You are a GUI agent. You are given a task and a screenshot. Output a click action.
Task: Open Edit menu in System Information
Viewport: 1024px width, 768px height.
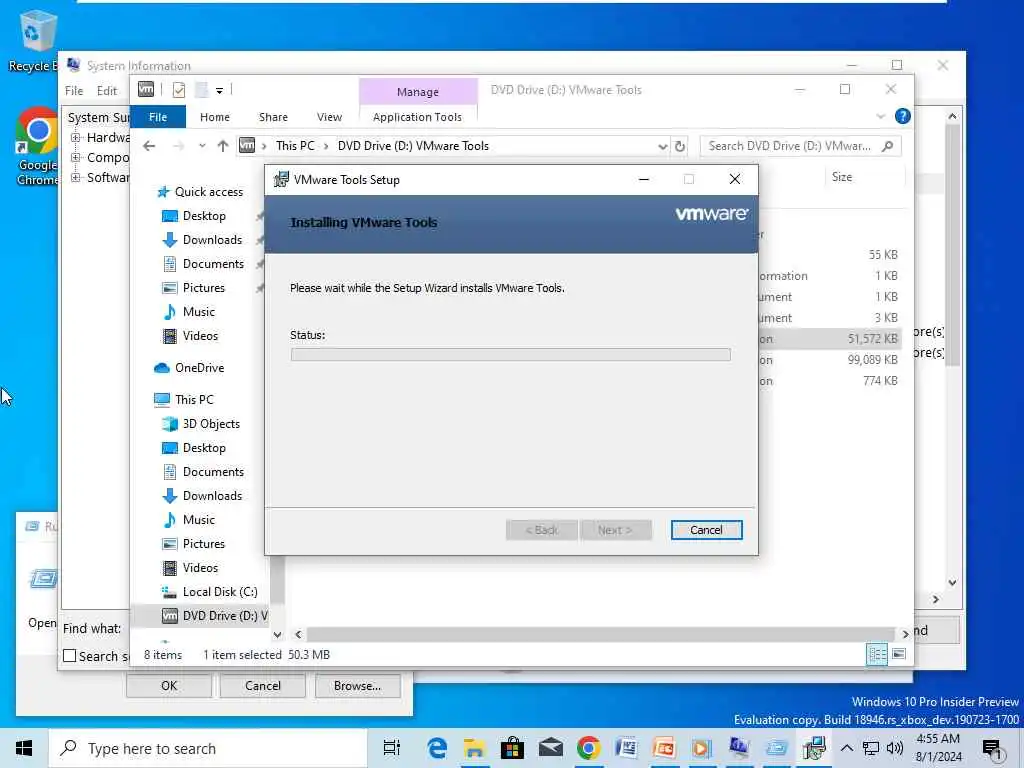(107, 91)
